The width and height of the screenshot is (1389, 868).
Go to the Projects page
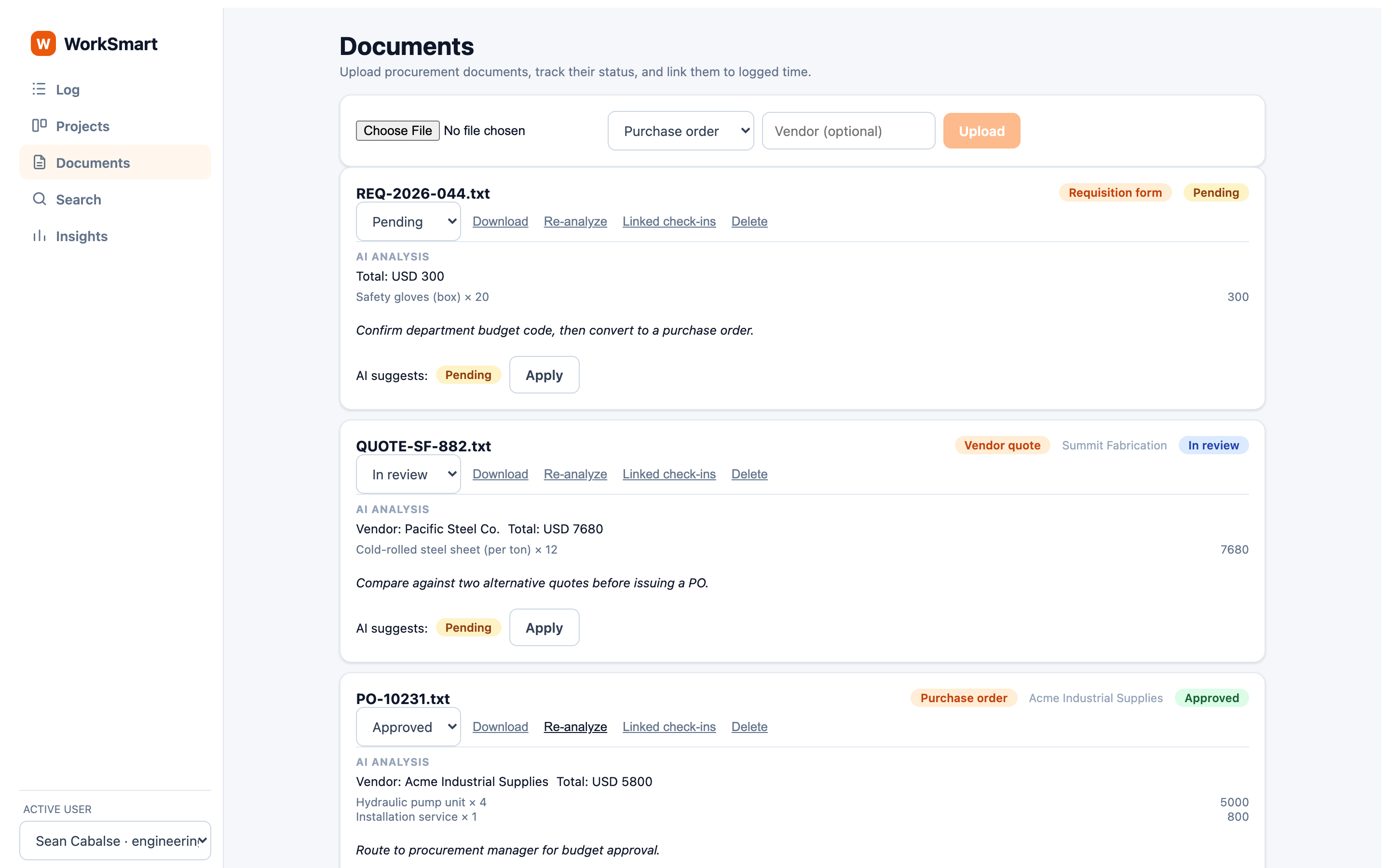(x=115, y=126)
